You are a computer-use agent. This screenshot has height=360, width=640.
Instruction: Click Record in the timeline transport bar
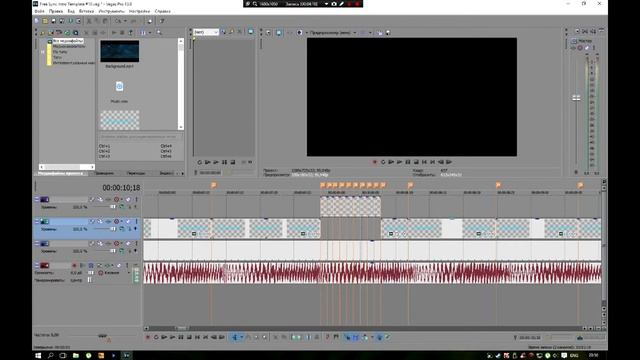pyautogui.click(x=148, y=337)
